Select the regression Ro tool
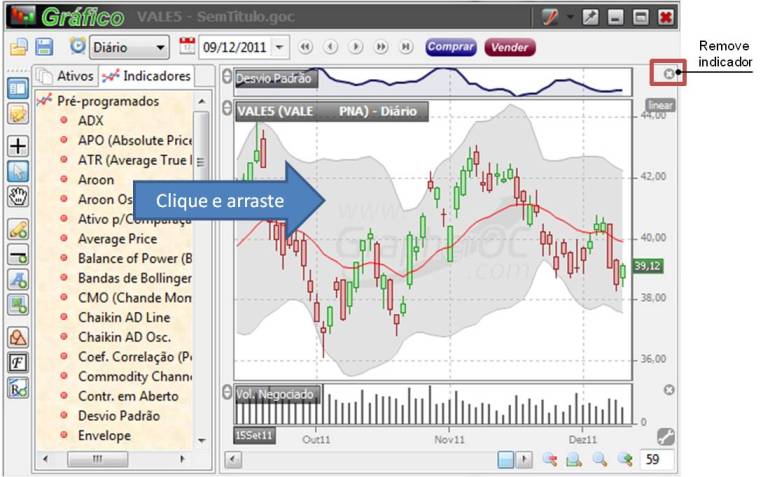Screen dimensions: 763x477 [18, 388]
